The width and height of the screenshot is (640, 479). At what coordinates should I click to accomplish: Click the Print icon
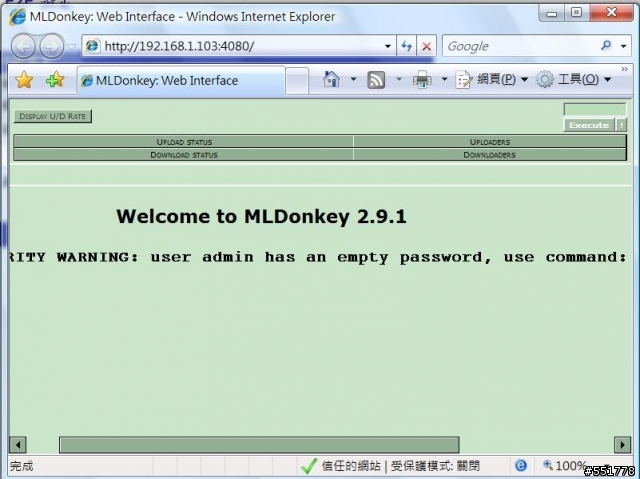point(422,80)
